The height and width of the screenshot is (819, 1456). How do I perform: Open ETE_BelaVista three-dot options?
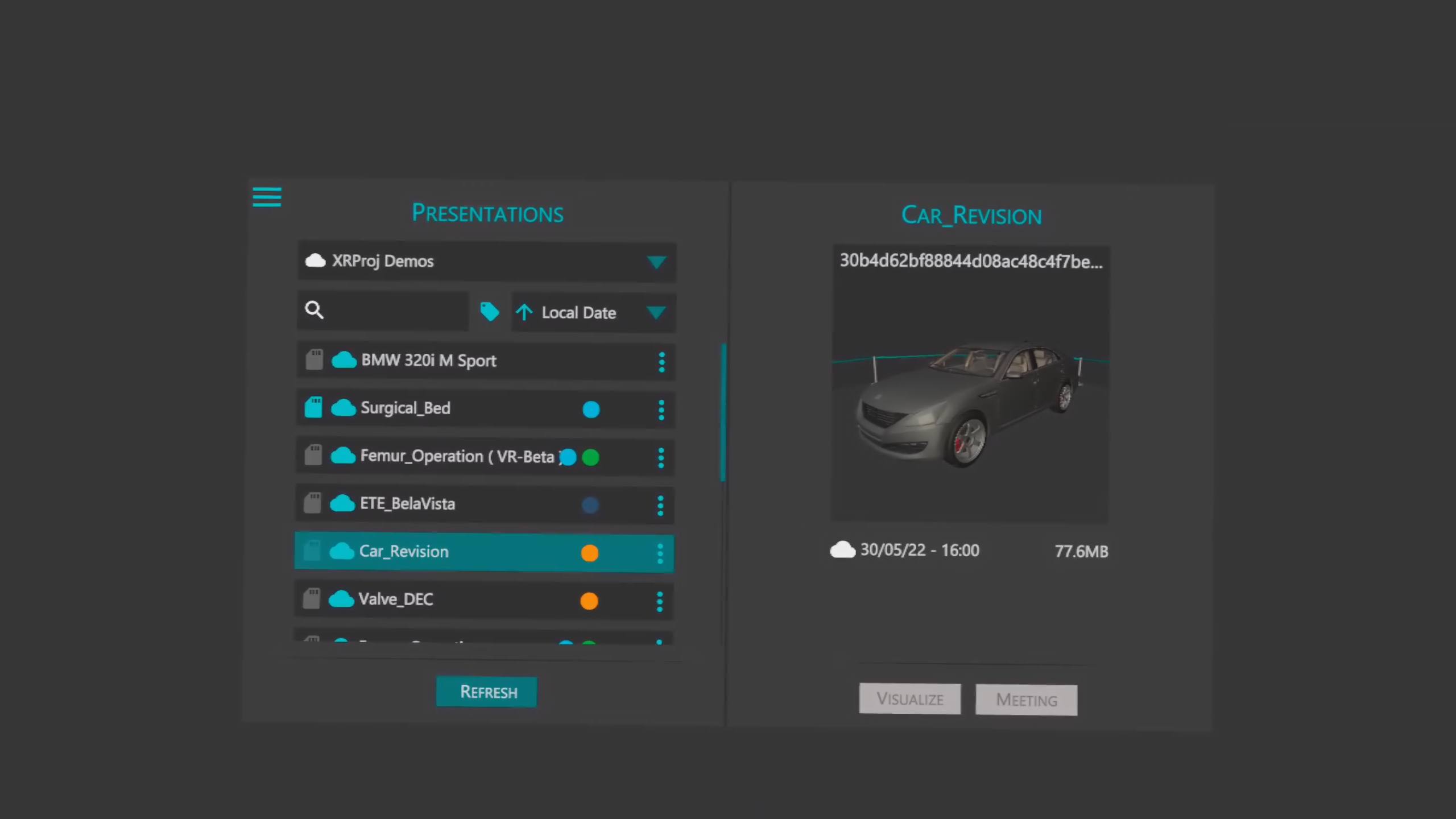click(x=660, y=505)
